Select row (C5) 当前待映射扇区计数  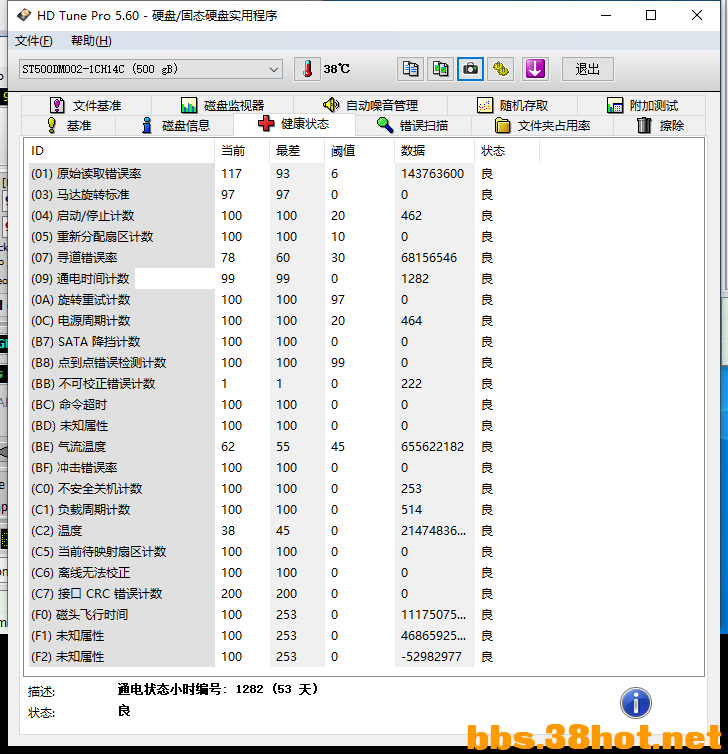[284, 552]
